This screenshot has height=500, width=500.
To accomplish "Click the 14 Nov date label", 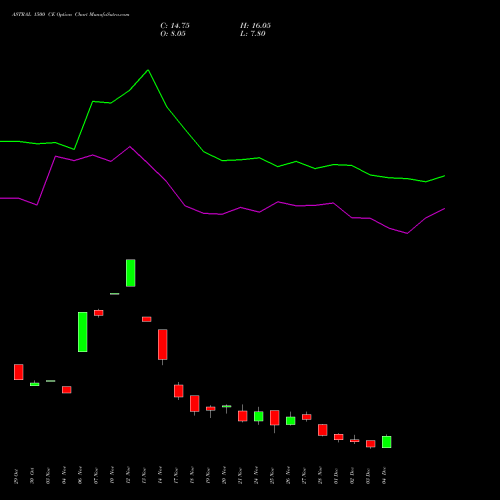I will point(160,476).
